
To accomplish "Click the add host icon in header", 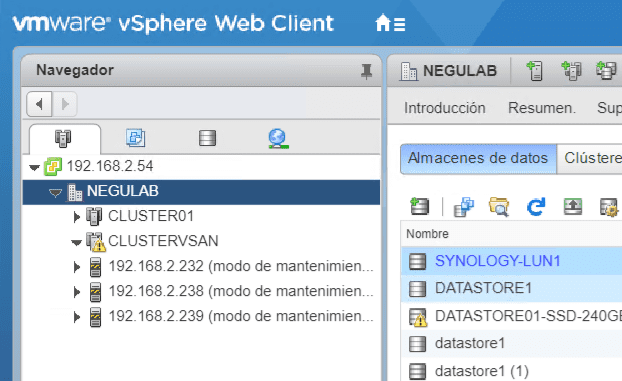I will [534, 71].
